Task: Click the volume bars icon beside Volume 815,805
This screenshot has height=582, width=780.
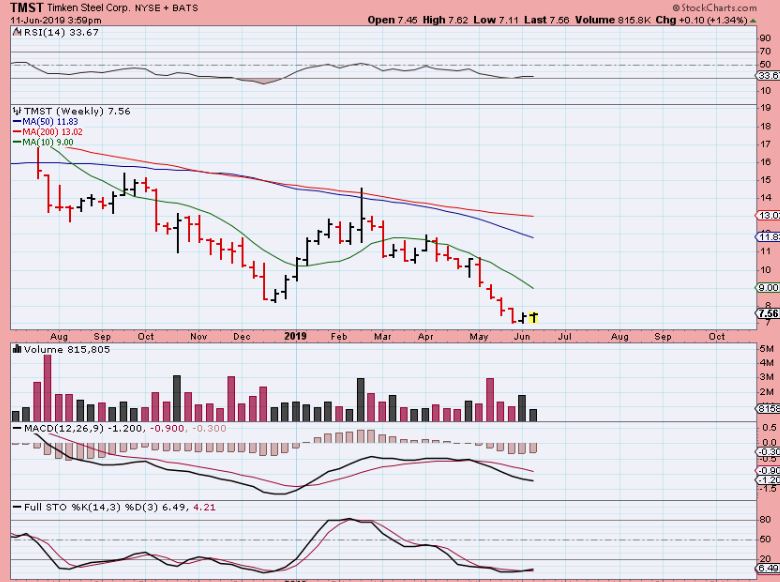Action: point(17,350)
